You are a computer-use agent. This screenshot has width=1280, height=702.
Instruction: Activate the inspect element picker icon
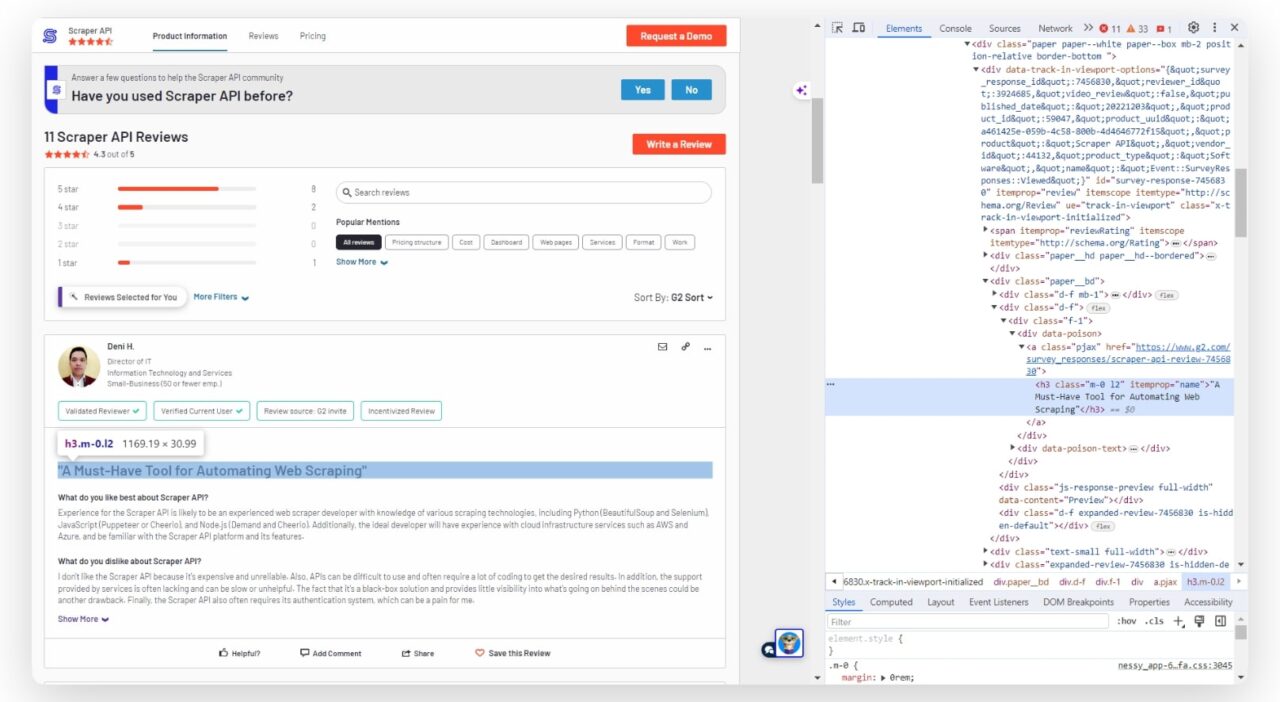pos(838,28)
